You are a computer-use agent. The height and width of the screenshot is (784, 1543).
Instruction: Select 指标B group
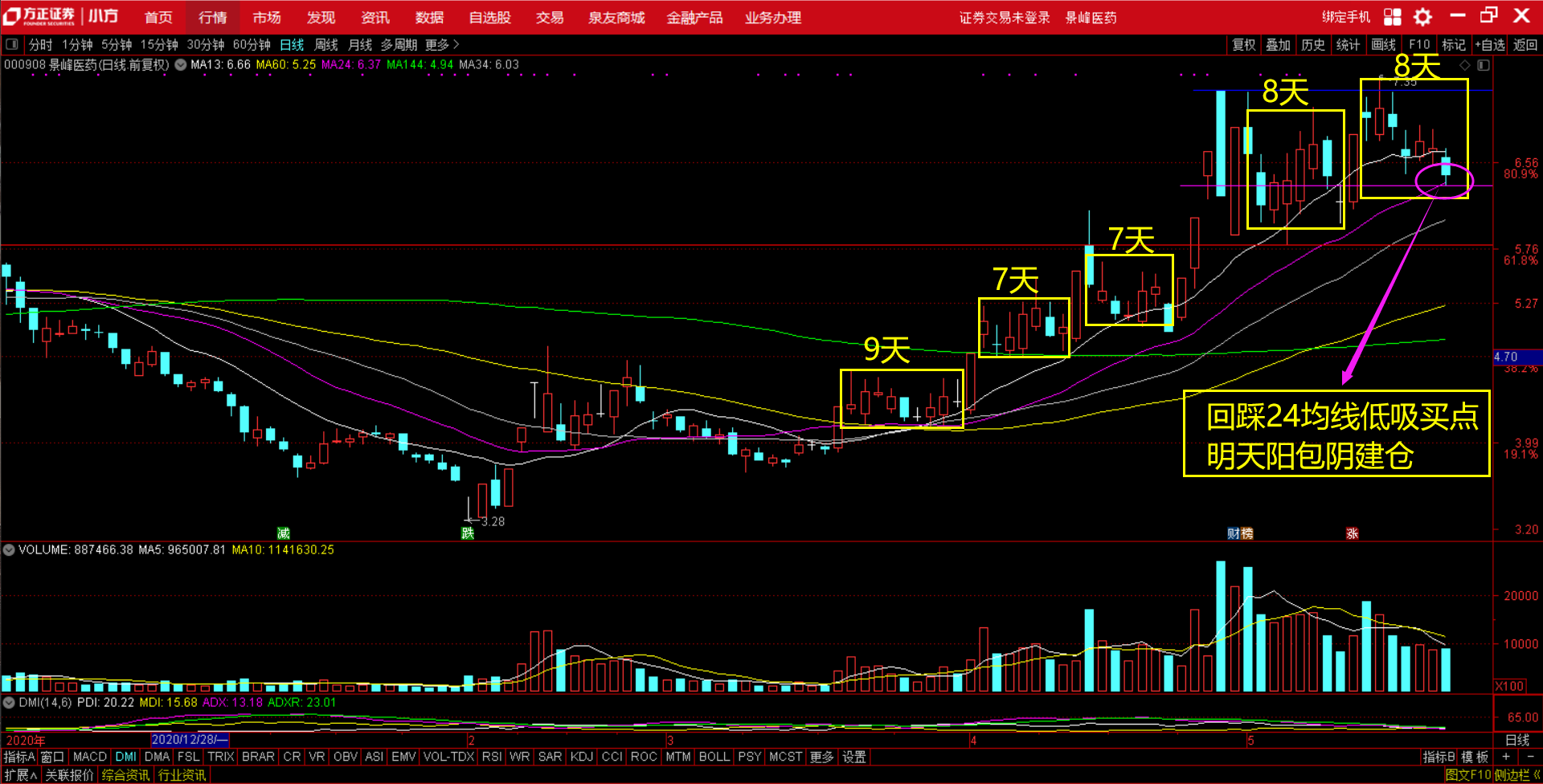[1439, 757]
